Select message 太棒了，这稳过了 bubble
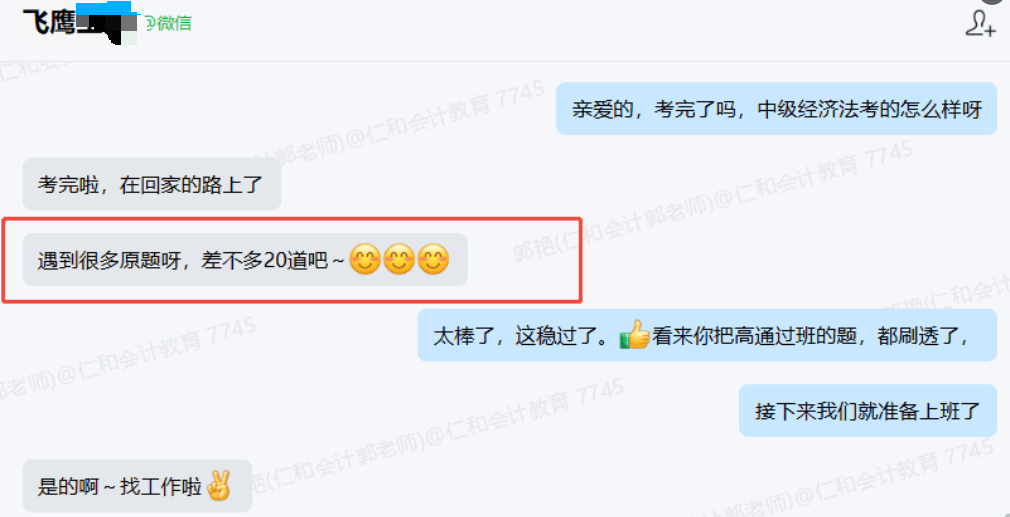1010x517 pixels. point(707,335)
